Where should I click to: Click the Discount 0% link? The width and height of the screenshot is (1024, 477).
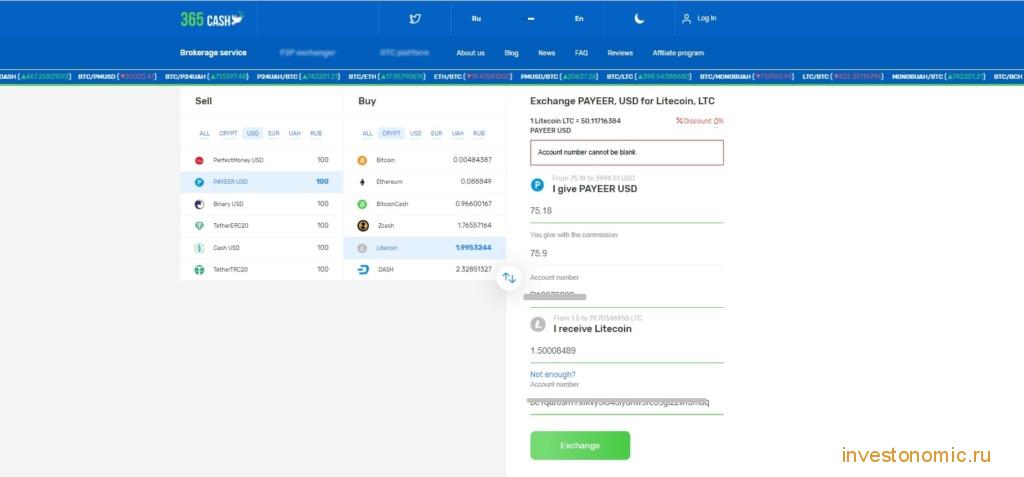tap(699, 121)
